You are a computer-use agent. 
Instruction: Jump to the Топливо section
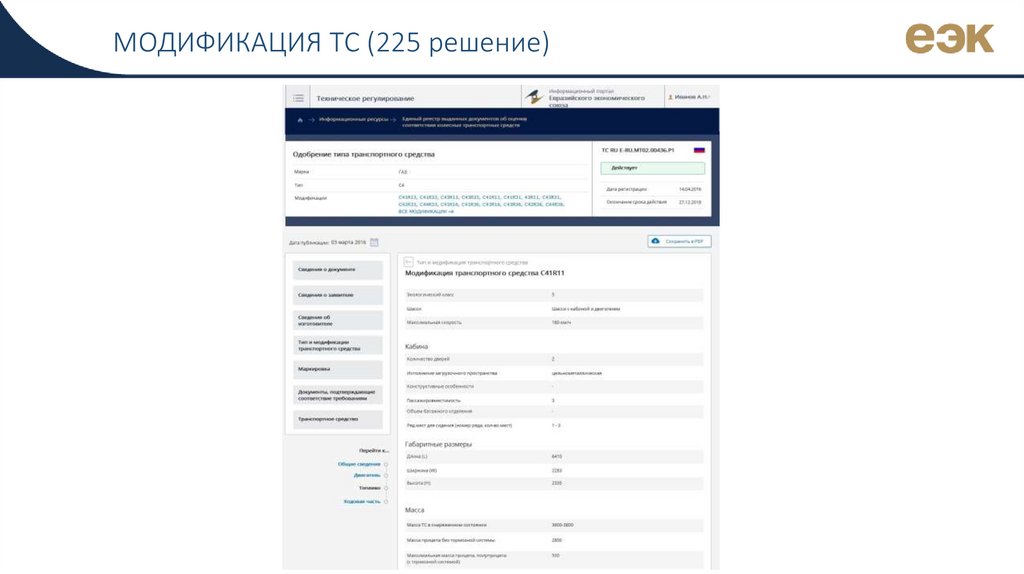click(x=370, y=488)
